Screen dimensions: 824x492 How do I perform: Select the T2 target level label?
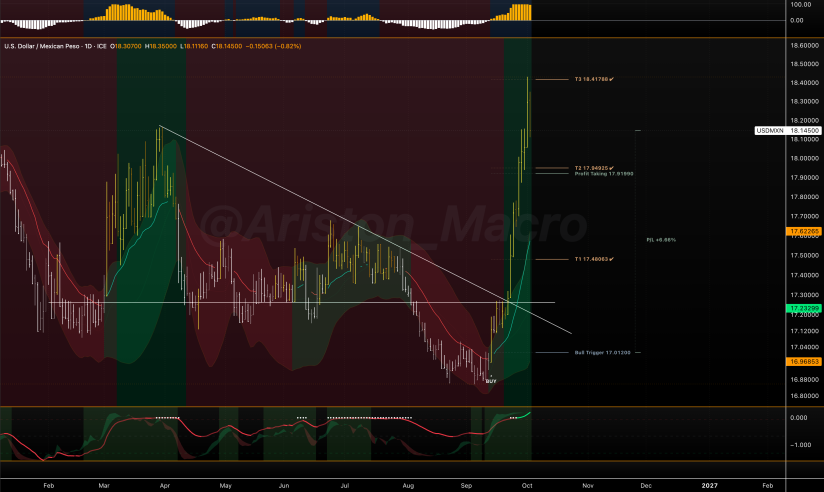(594, 168)
